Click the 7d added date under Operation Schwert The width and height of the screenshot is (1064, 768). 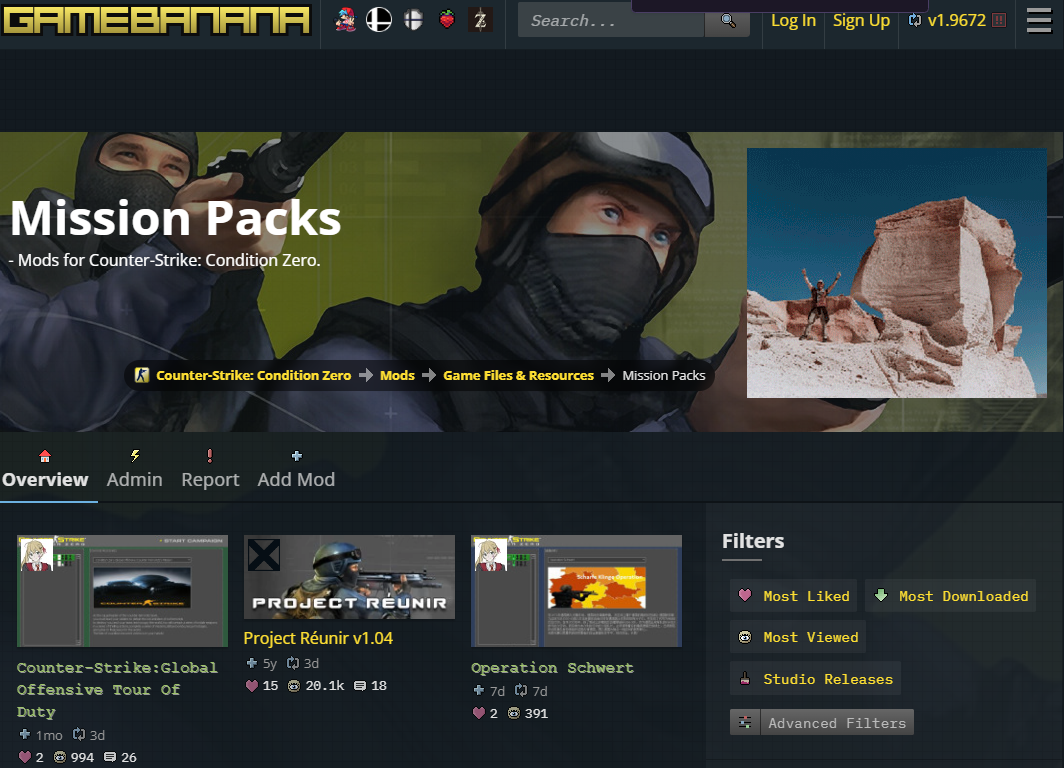coord(497,691)
